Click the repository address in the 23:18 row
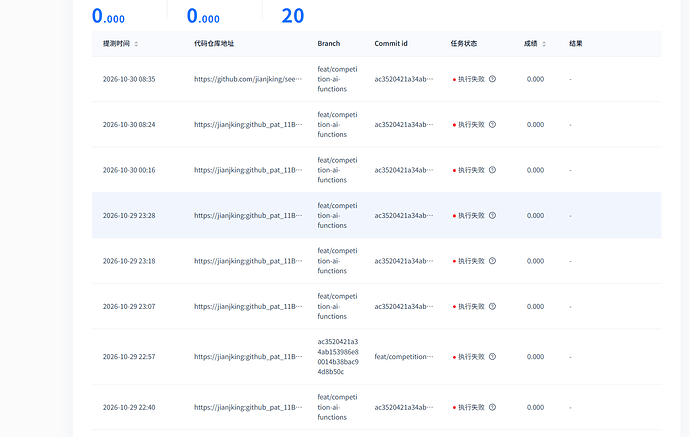The image size is (690, 437). [x=248, y=261]
